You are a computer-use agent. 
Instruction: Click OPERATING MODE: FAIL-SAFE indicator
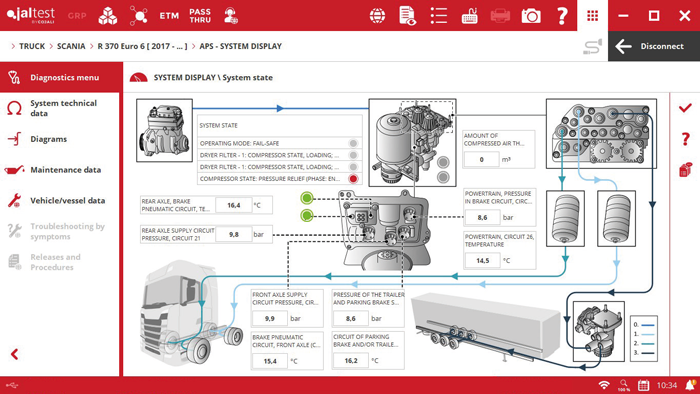click(353, 143)
